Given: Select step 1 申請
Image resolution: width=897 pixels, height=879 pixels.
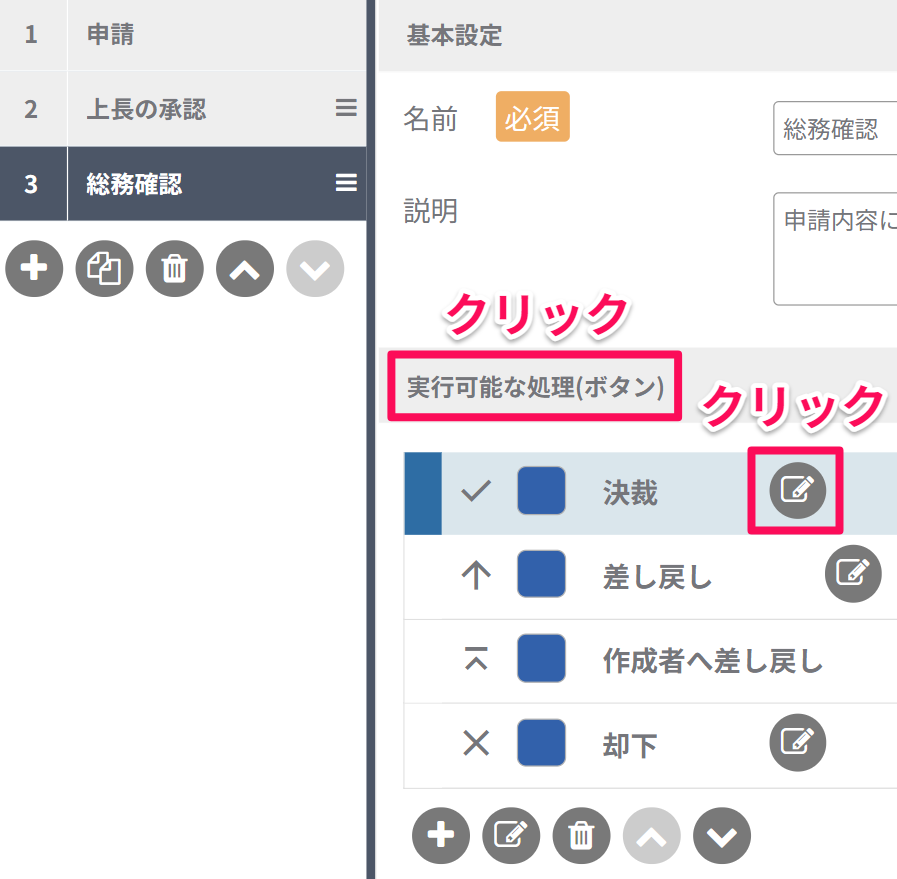Looking at the screenshot, I should coord(183,34).
